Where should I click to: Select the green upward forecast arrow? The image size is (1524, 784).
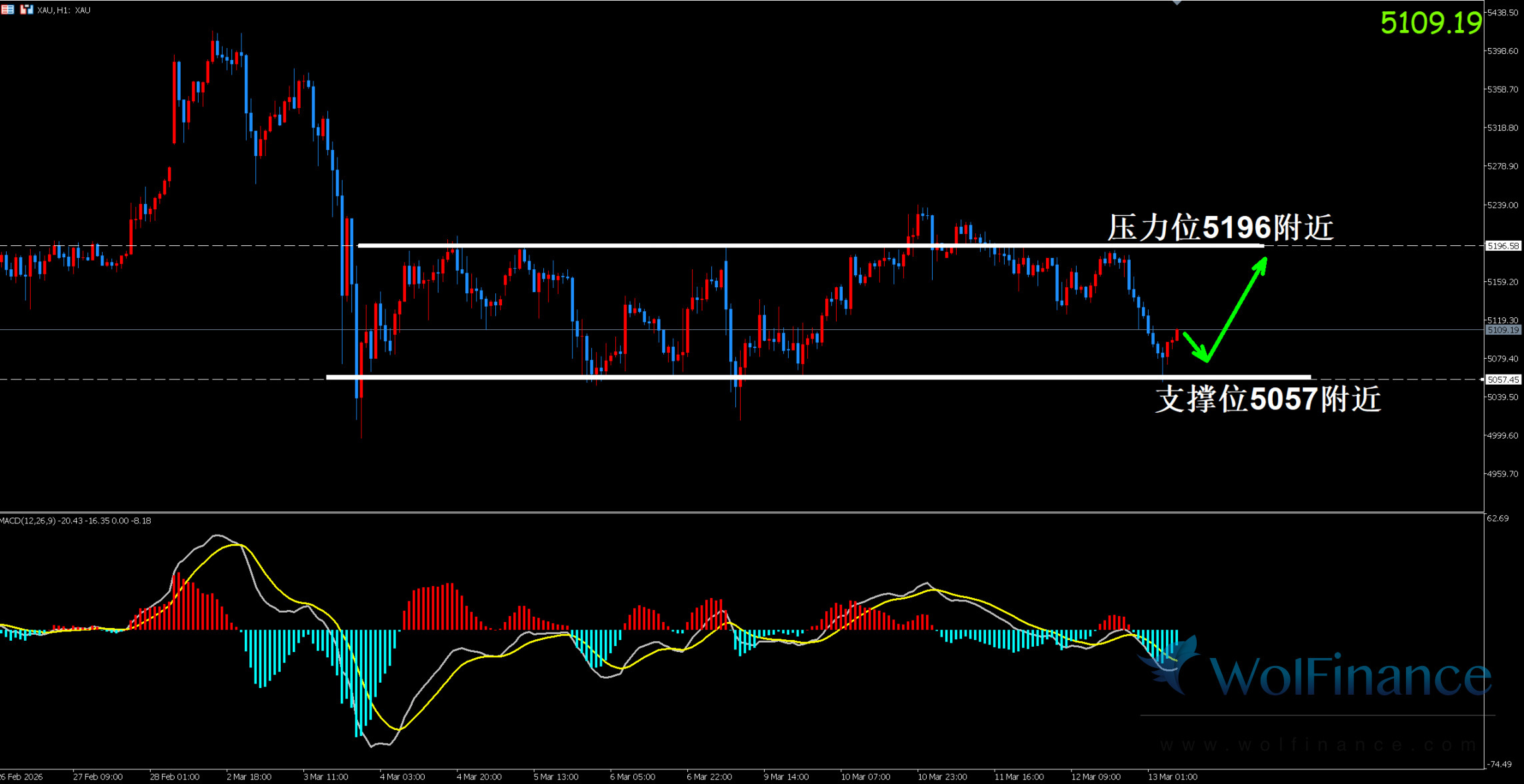1235,311
